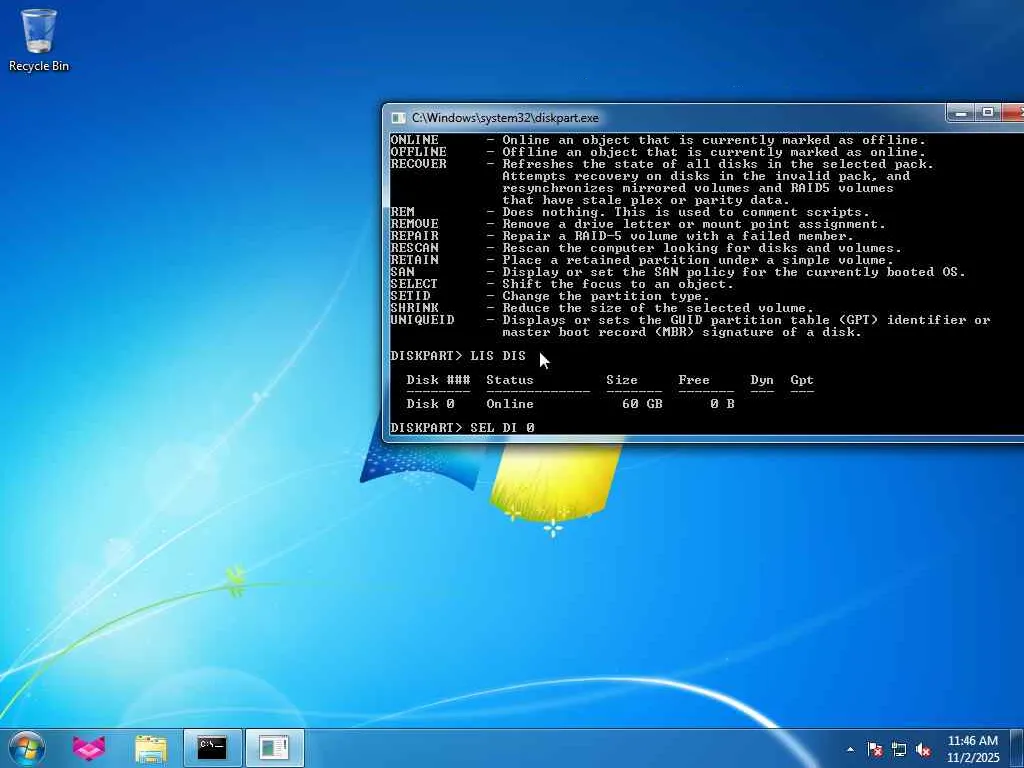Screen dimensions: 1024x768
Task: Click the RETAIN command entry
Action: coord(415,260)
